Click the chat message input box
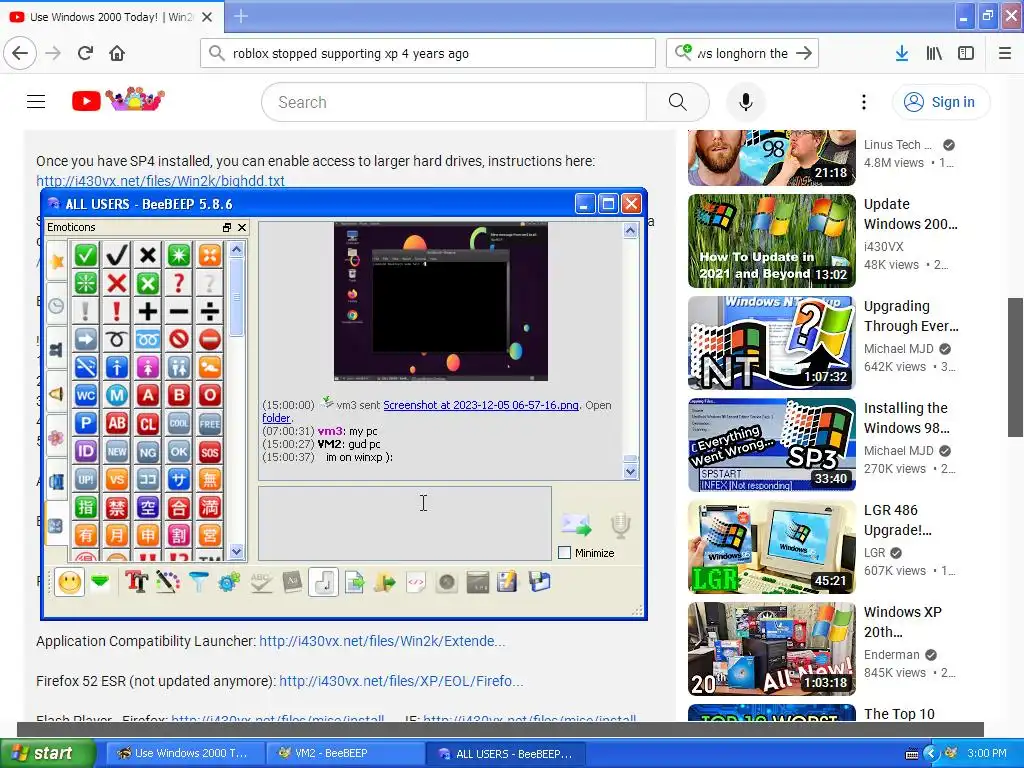This screenshot has width=1024, height=768. click(x=405, y=523)
